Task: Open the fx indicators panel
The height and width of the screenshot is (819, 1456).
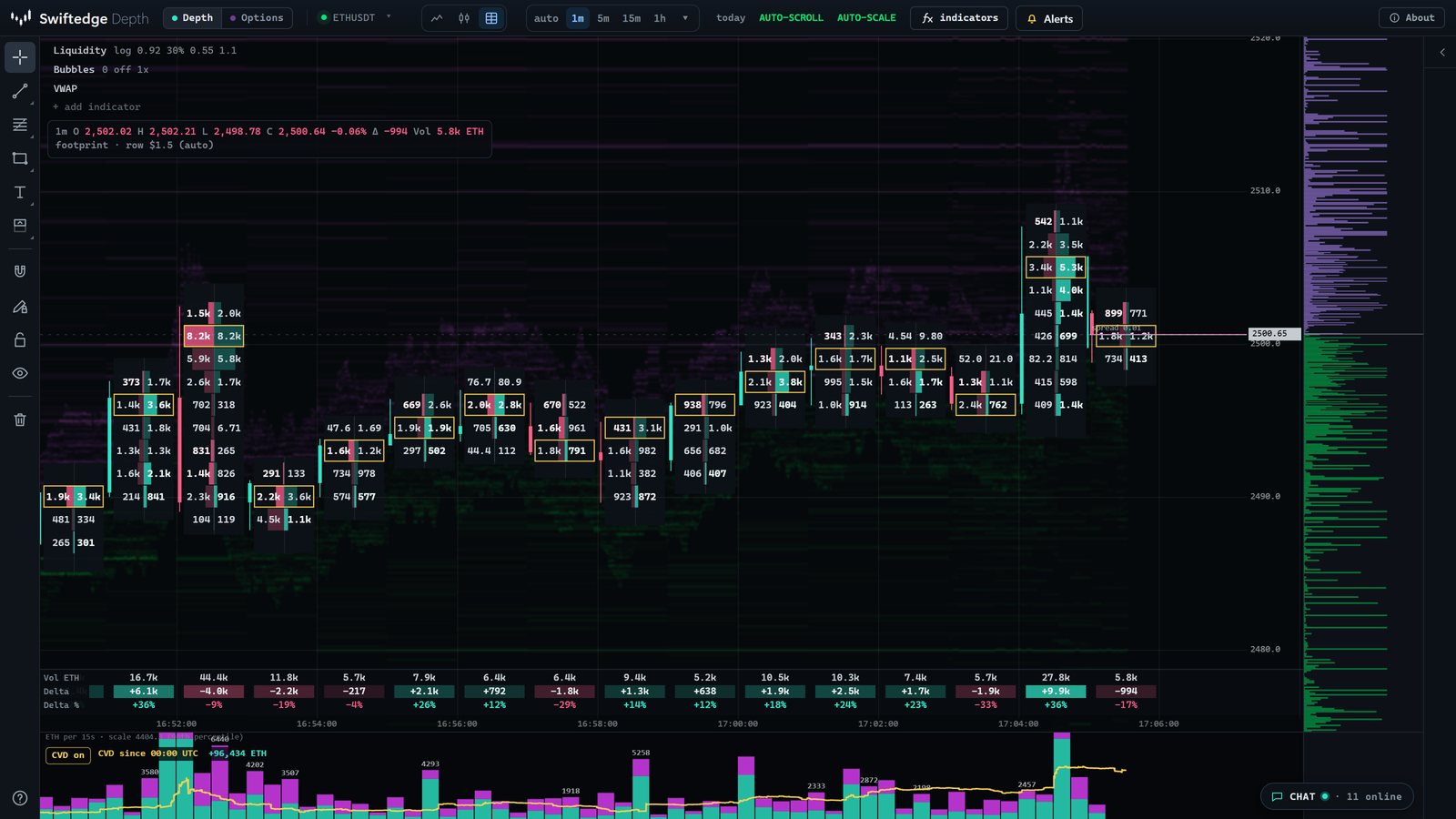Action: point(959,18)
